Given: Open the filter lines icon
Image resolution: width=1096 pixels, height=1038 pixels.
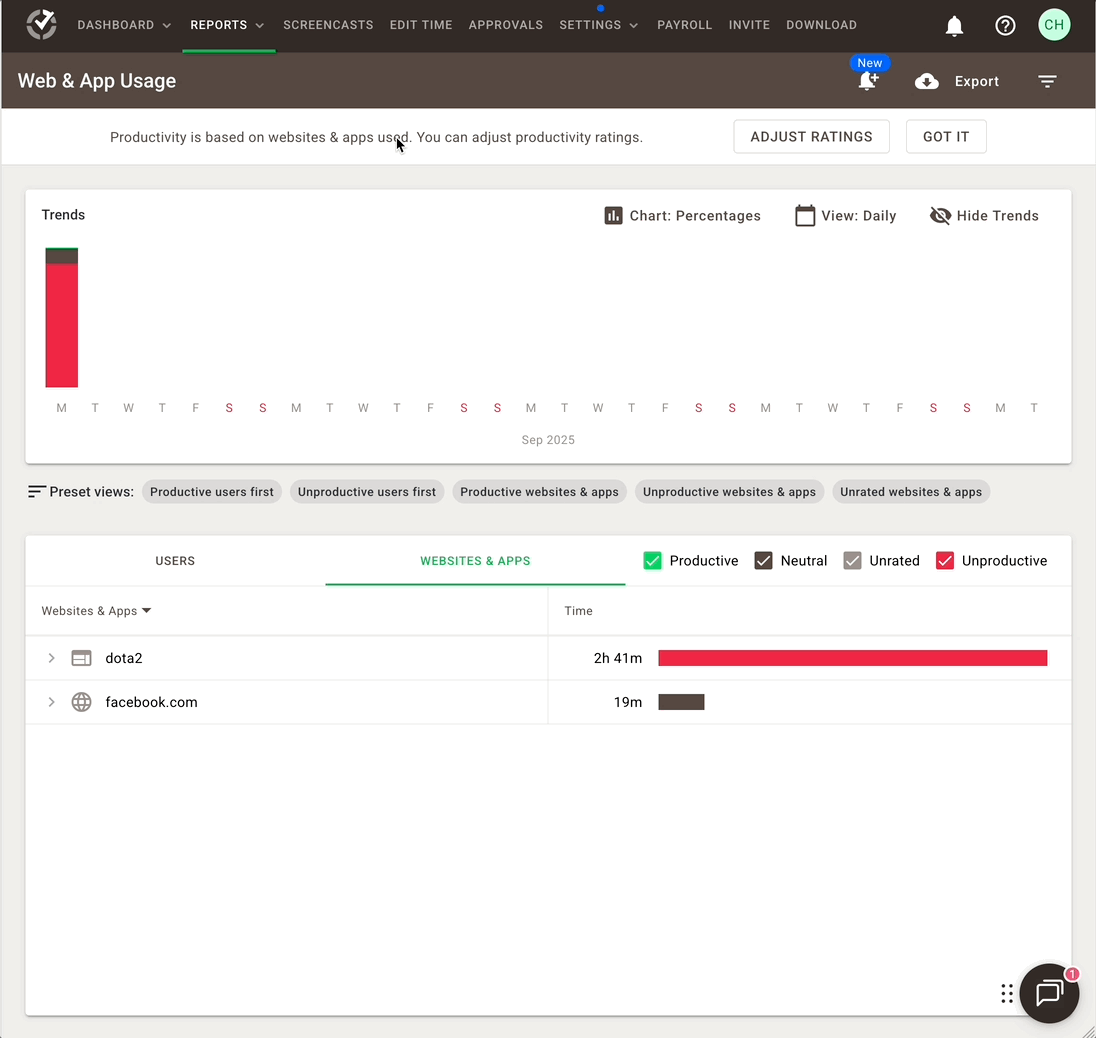Looking at the screenshot, I should 1047,82.
